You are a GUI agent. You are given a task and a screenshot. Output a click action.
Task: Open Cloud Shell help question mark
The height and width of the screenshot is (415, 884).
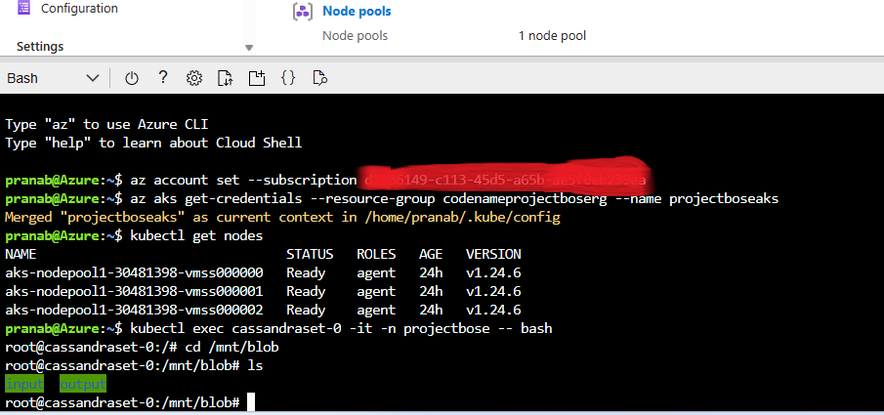tap(163, 77)
